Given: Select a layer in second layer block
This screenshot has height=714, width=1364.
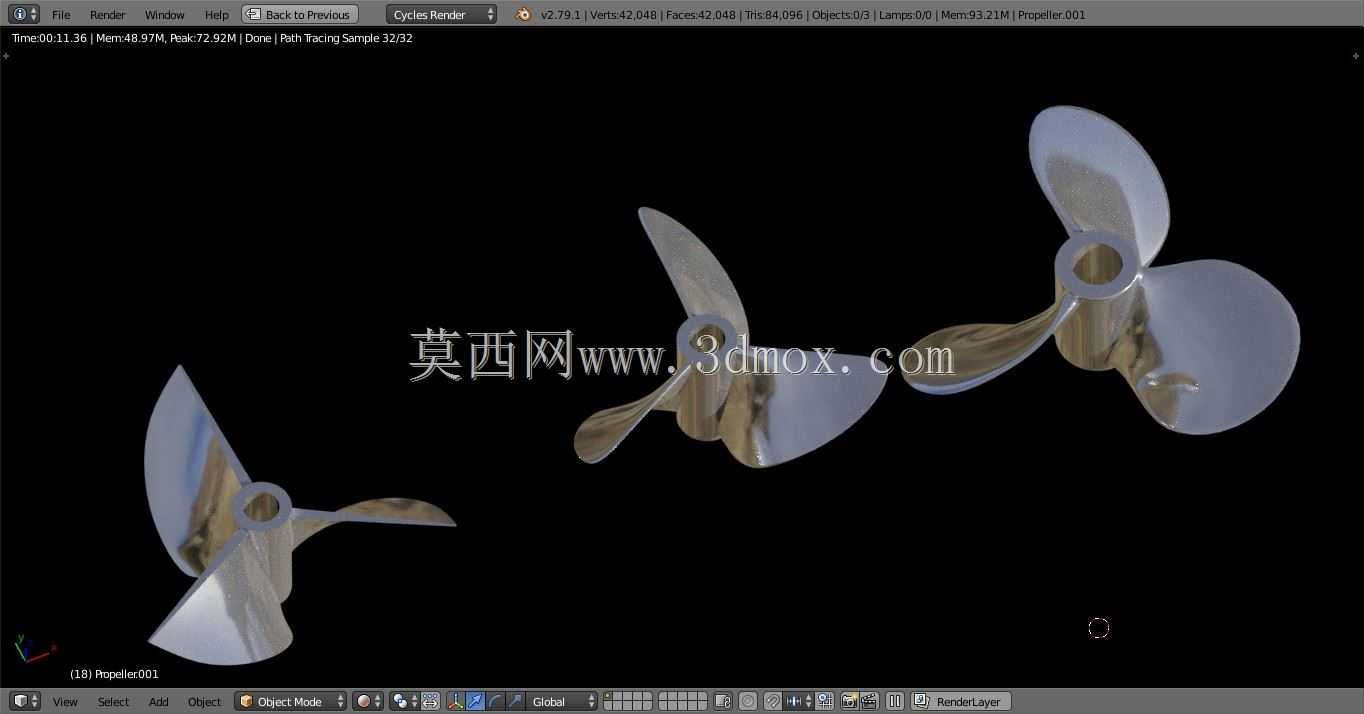Looking at the screenshot, I should [683, 702].
